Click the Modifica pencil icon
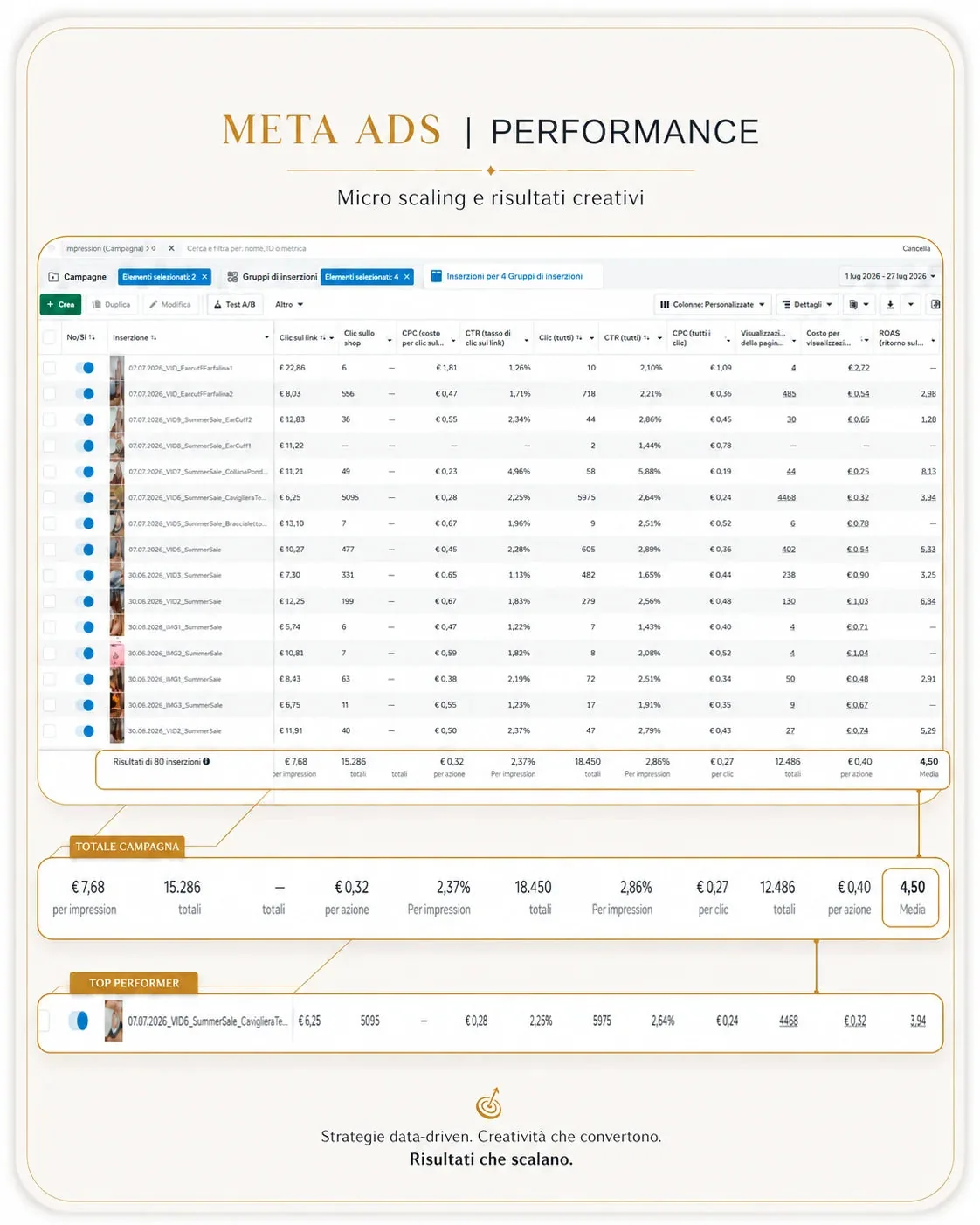Image resolution: width=980 pixels, height=1225 pixels. [154, 305]
